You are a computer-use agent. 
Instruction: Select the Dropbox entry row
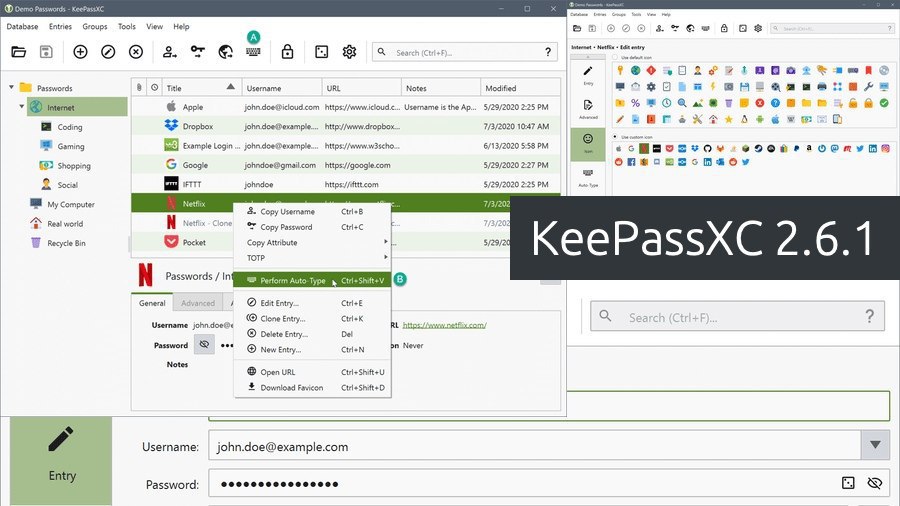coord(346,126)
